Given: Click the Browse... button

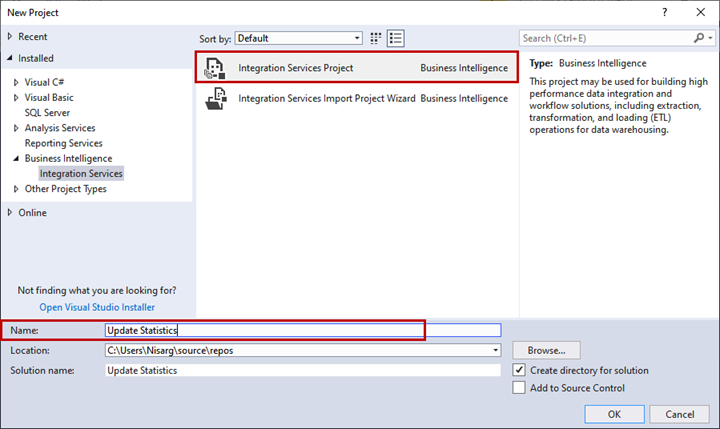Looking at the screenshot, I should [546, 350].
